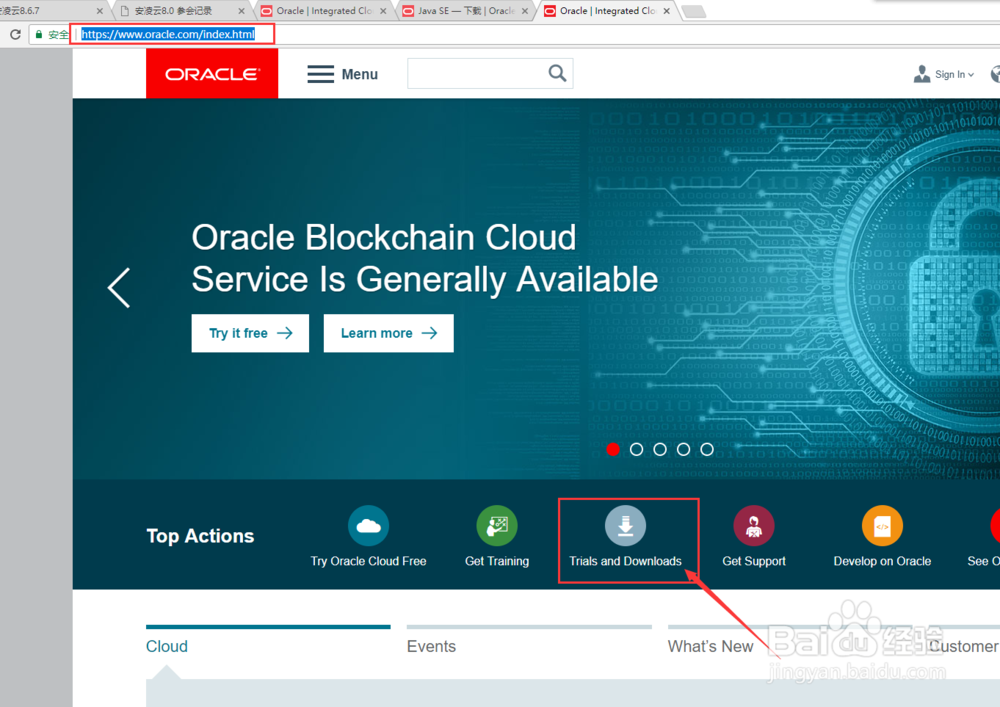The image size is (1000, 707).
Task: Click the Get Training label
Action: (497, 561)
